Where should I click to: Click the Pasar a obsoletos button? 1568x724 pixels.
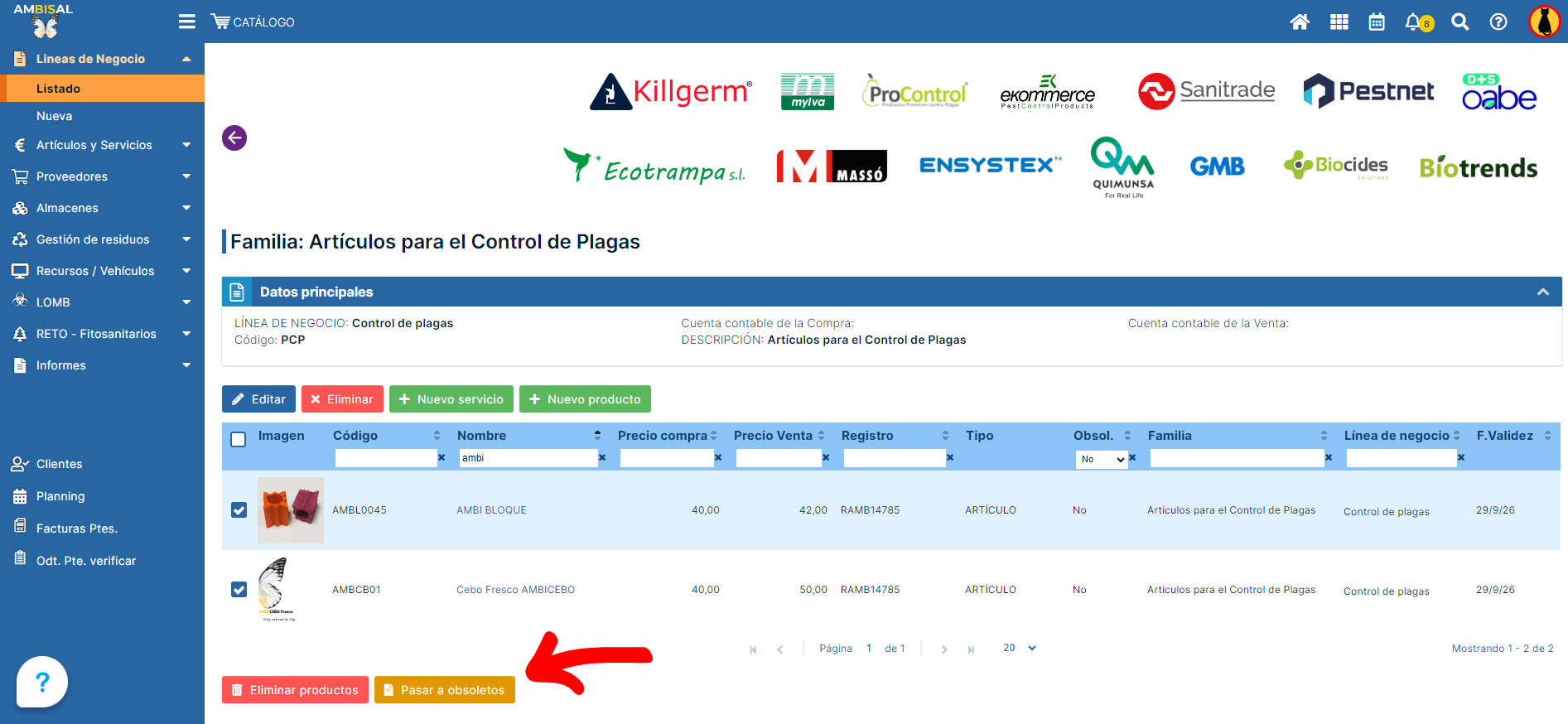pyautogui.click(x=444, y=690)
